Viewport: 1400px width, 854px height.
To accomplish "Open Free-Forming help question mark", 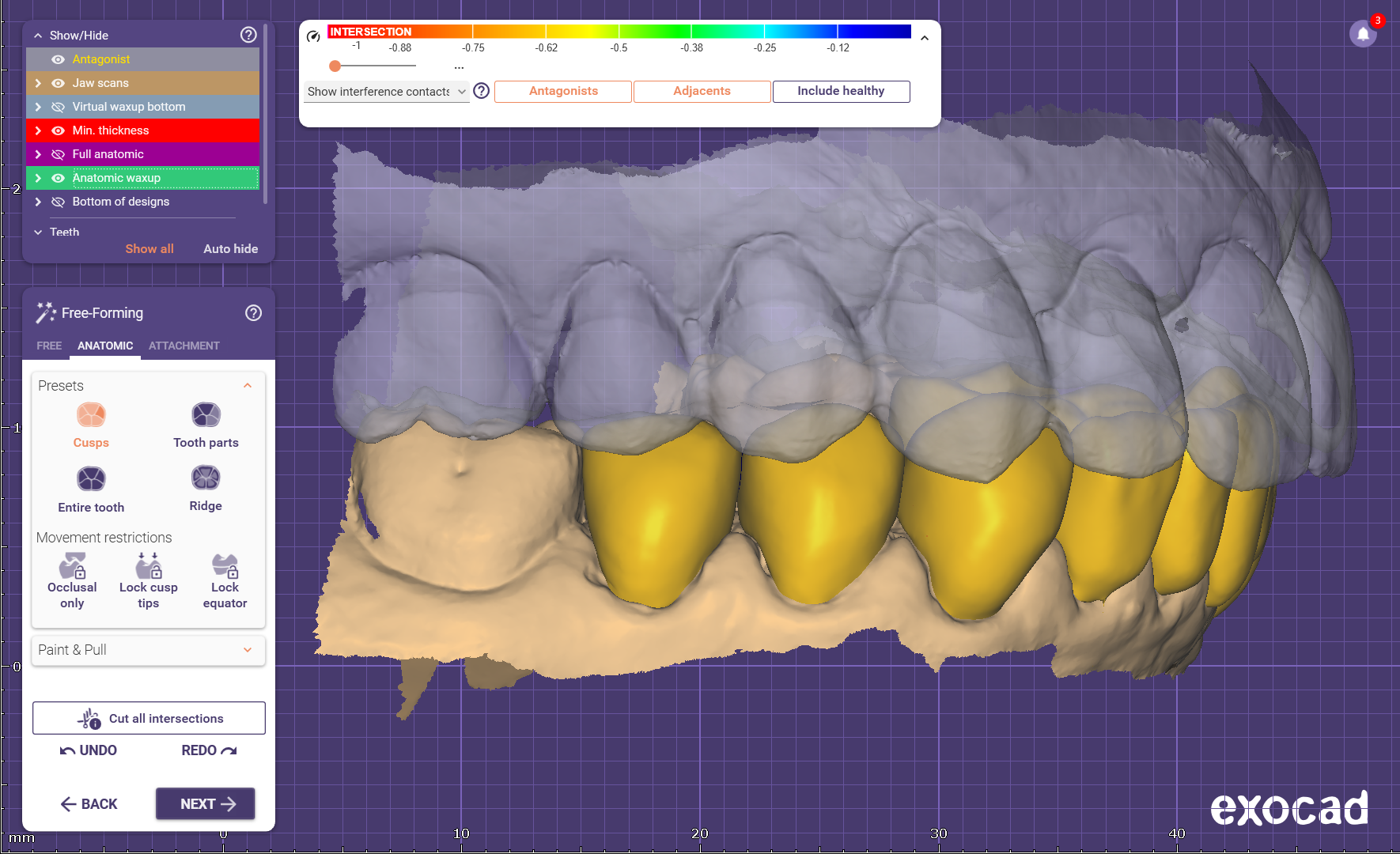I will (253, 313).
